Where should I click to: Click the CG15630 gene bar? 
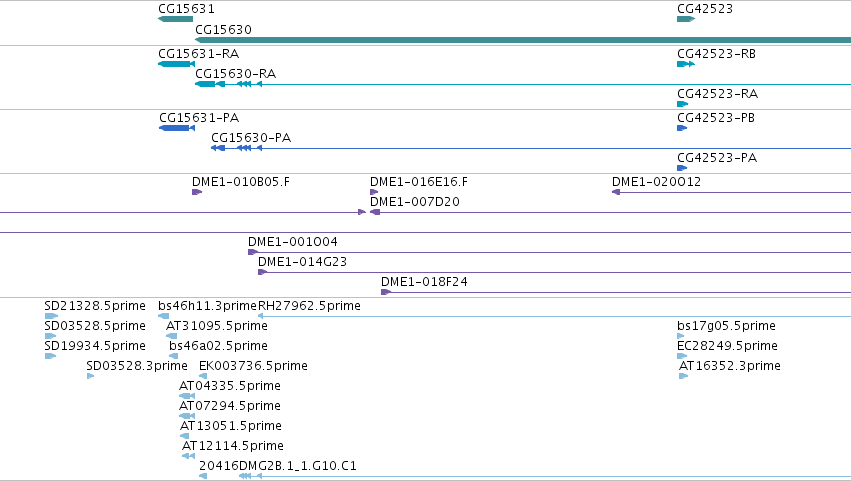523,40
